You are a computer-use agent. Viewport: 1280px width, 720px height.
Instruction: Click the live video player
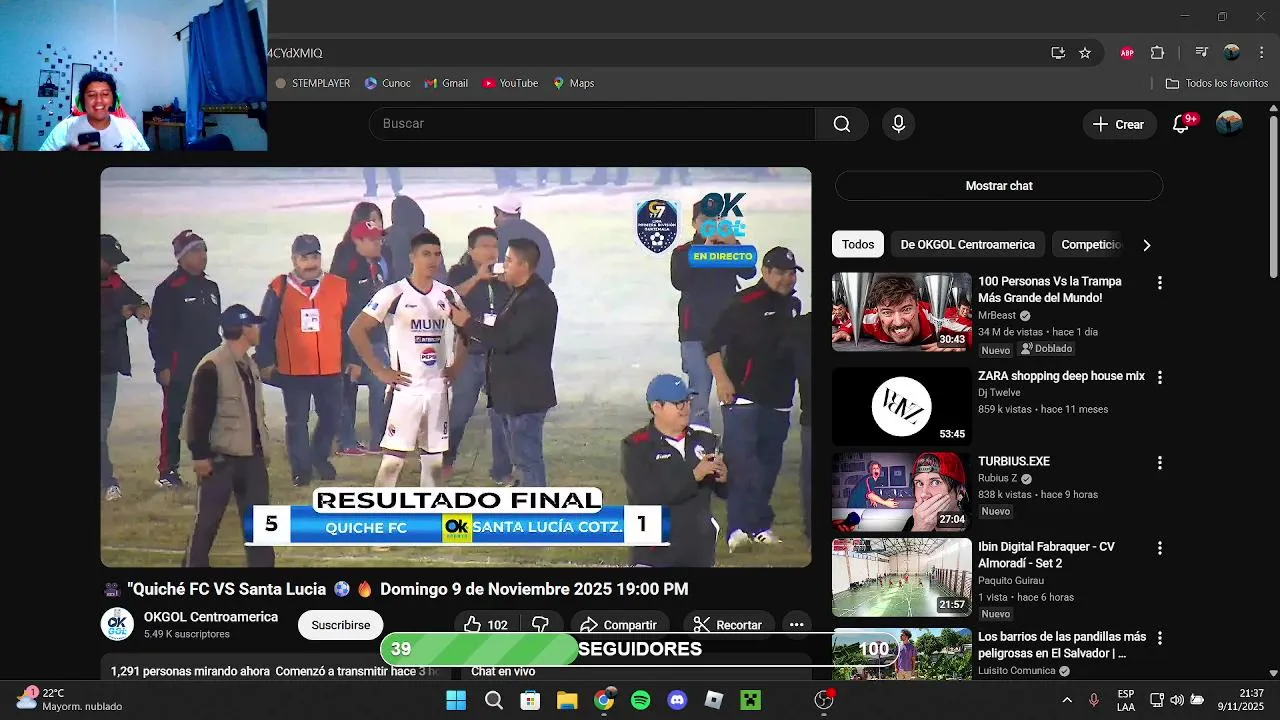(456, 367)
